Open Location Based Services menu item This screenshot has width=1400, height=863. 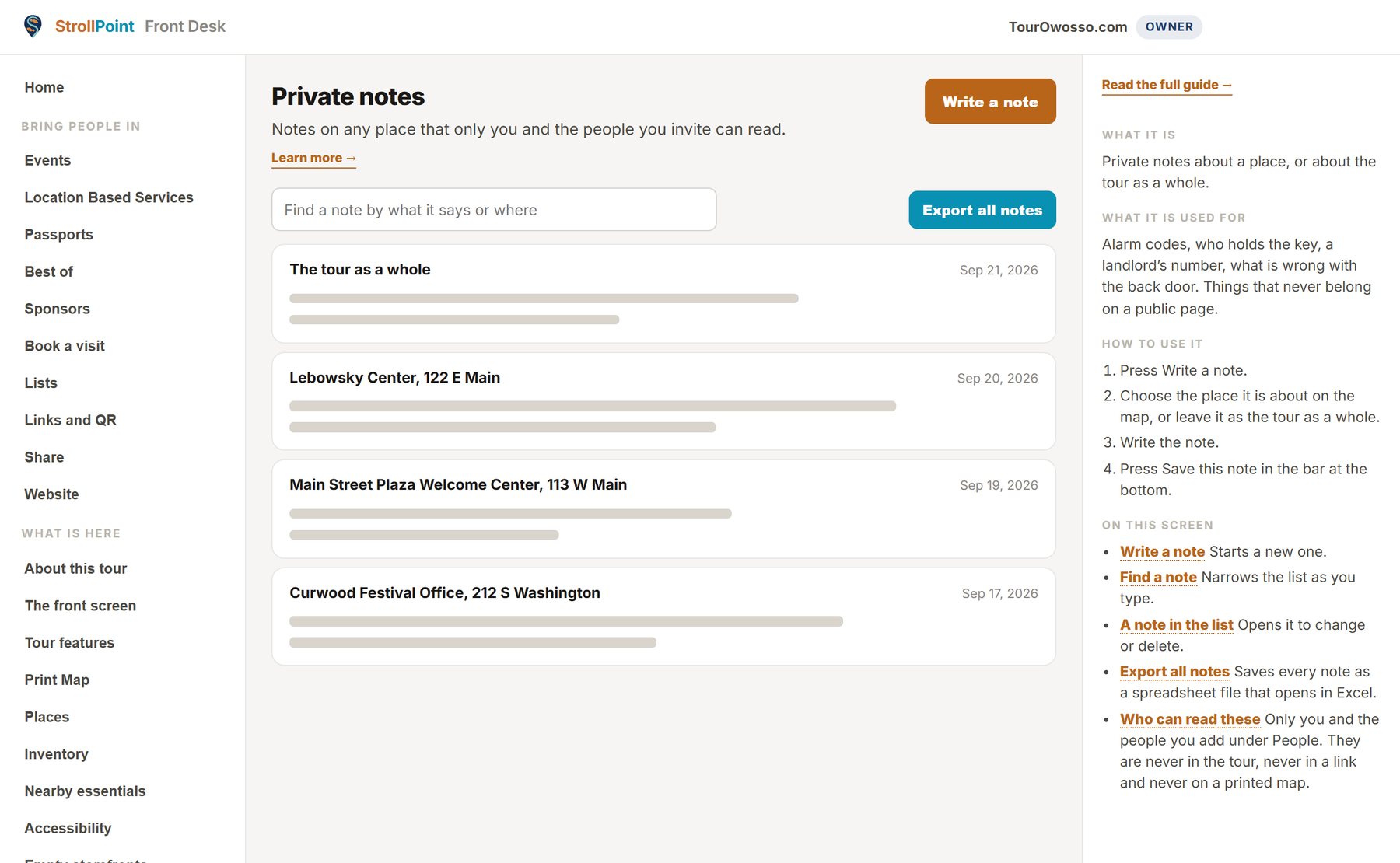109,197
